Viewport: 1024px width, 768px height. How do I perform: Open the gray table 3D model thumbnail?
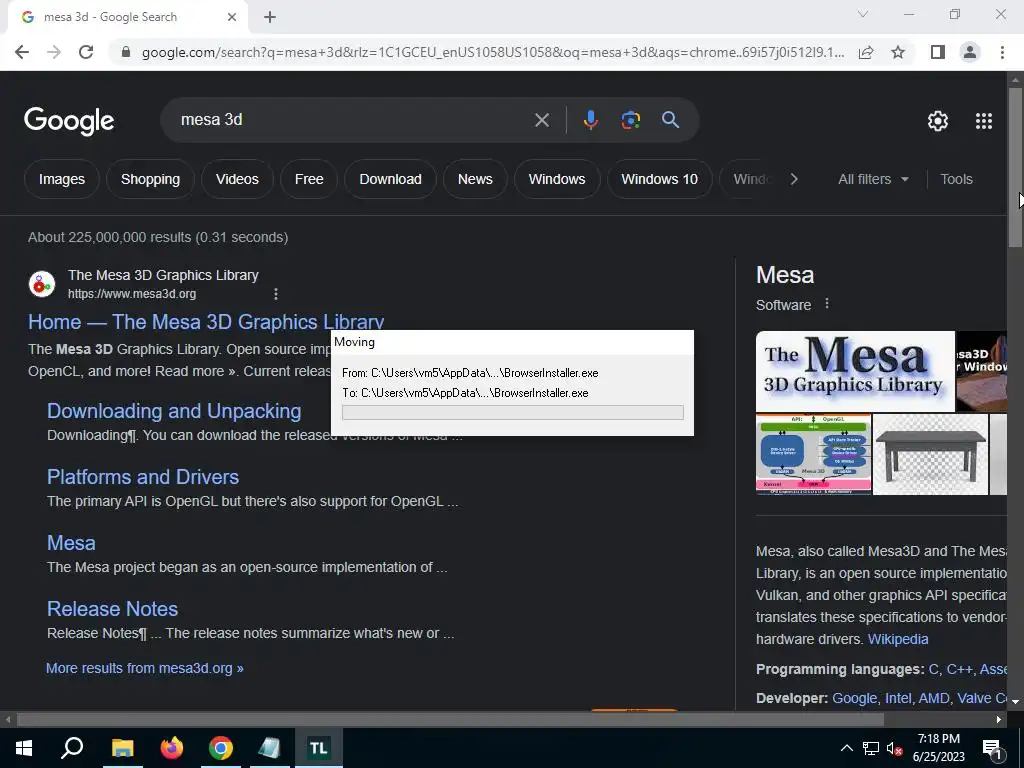(x=931, y=455)
